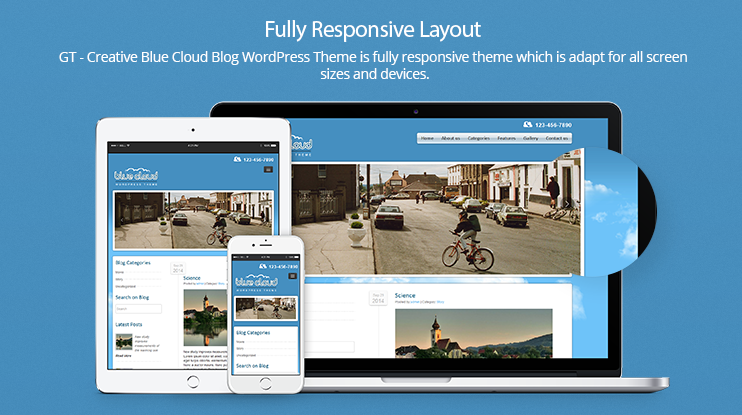Screen dimensions: 742x415
Task: Click the phone icon on the laptop header
Action: click(x=528, y=124)
